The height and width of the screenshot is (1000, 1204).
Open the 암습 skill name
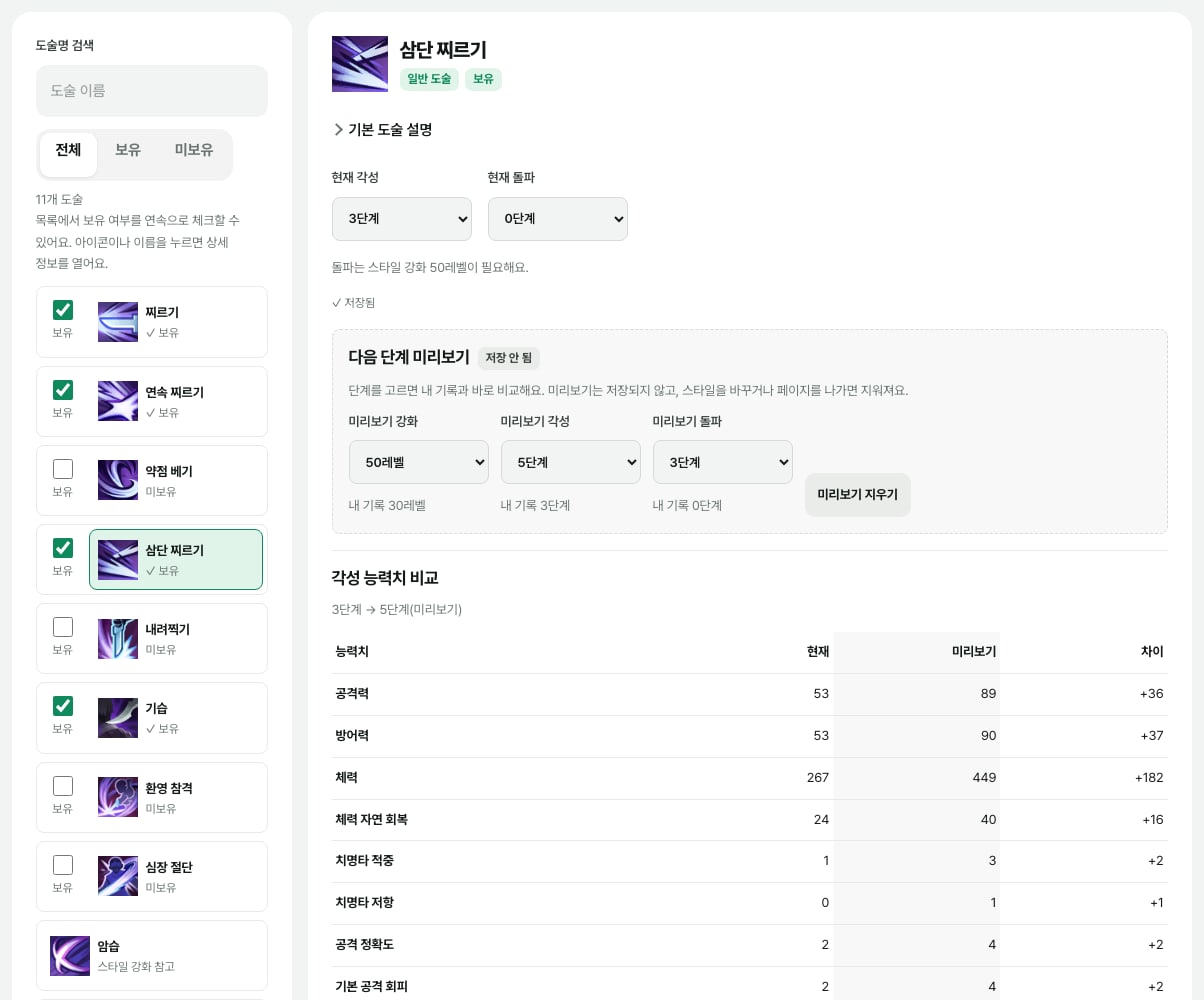(109, 946)
